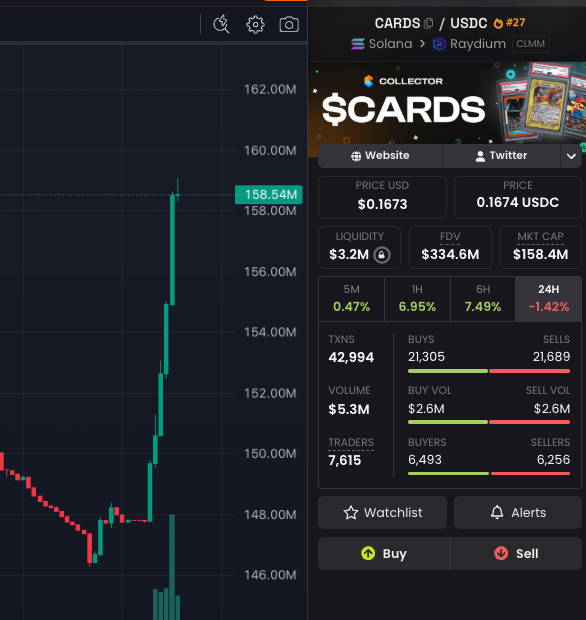This screenshot has height=620, width=586.
Task: Click the VOLUME $5.3M value
Action: (x=349, y=409)
